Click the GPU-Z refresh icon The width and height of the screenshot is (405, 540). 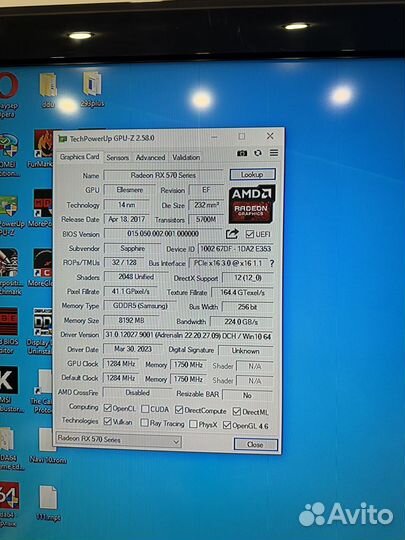point(258,153)
